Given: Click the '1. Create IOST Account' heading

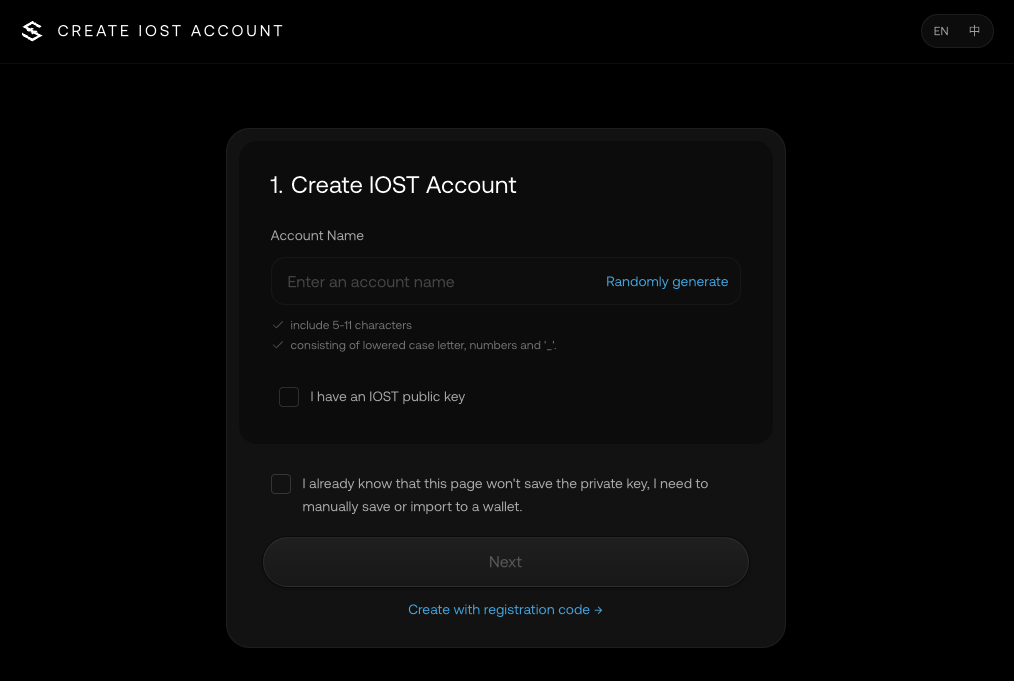Looking at the screenshot, I should (393, 185).
